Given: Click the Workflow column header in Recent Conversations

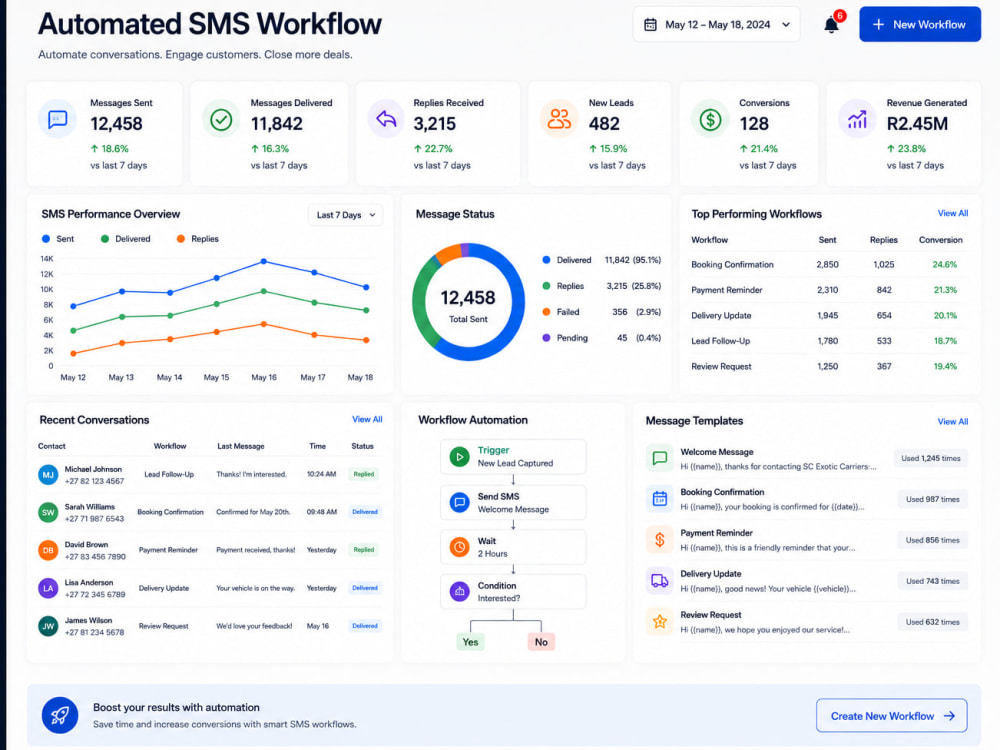Looking at the screenshot, I should coord(170,446).
